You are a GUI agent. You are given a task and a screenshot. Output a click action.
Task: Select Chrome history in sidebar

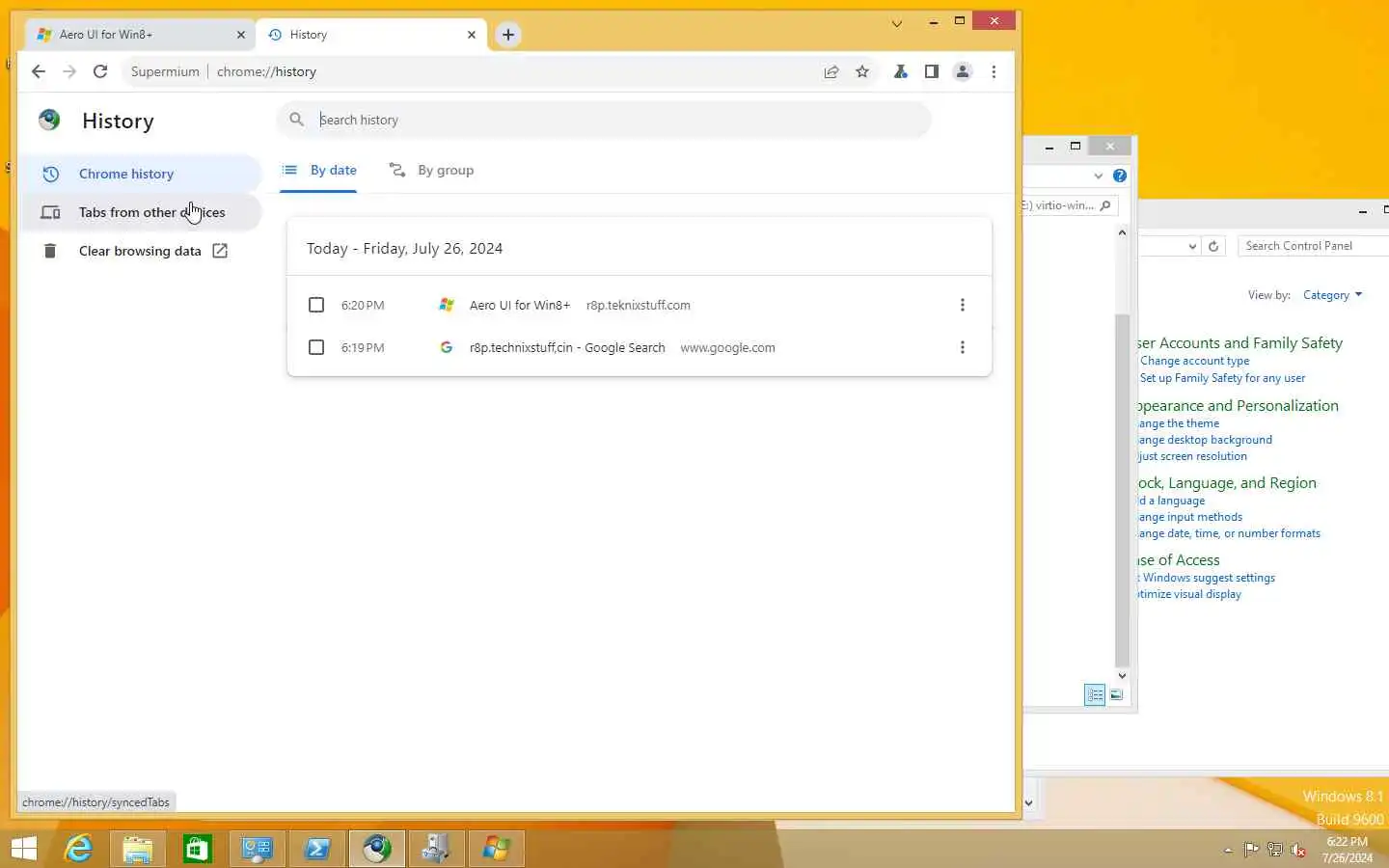(140, 174)
